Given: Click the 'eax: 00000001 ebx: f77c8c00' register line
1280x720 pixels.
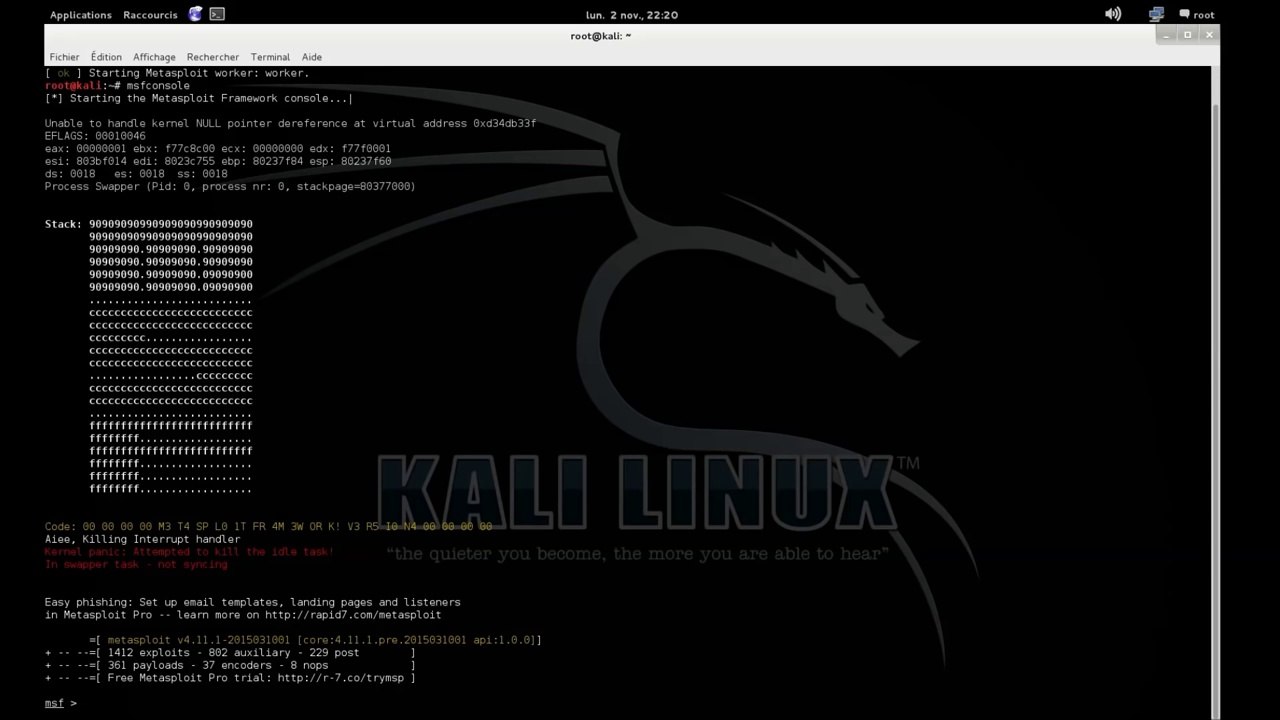Looking at the screenshot, I should (218, 149).
